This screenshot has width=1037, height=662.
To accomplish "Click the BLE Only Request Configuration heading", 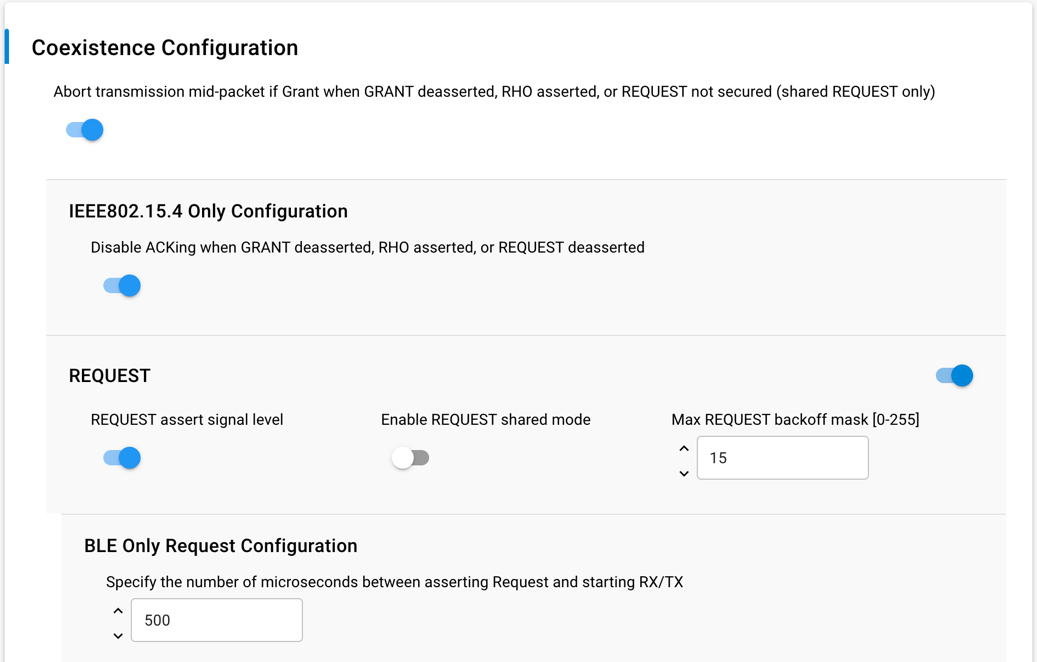I will 220,546.
